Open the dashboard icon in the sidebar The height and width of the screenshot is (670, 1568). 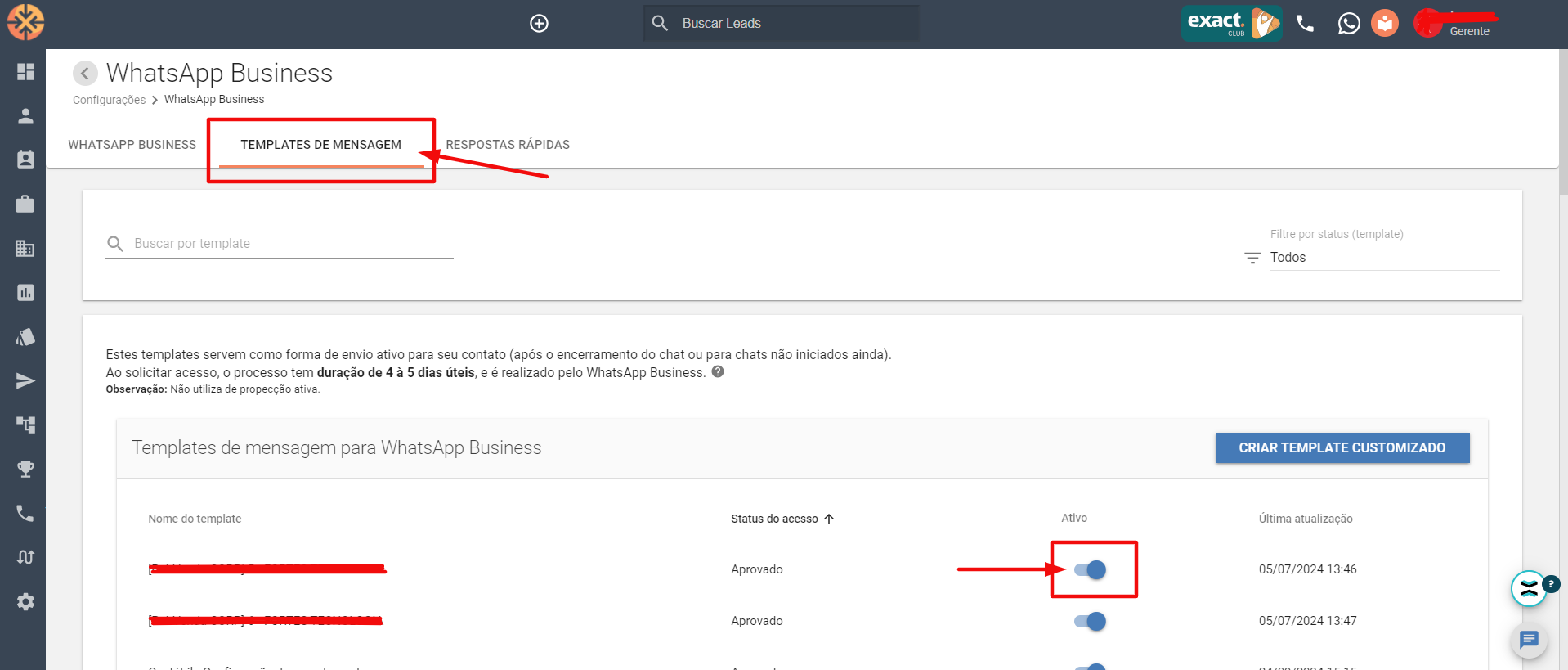pyautogui.click(x=25, y=72)
